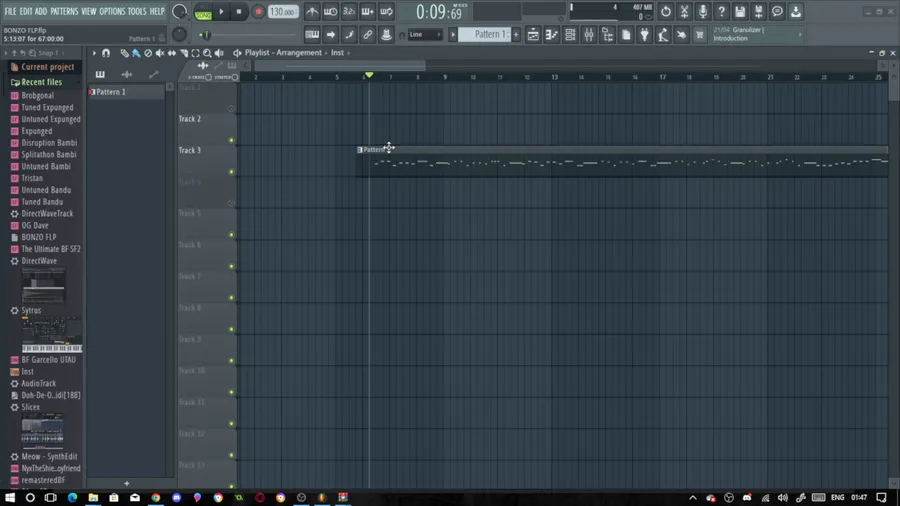Screen dimensions: 900x506
Task: Toggle the playlist snap magnet icon
Action: click(x=106, y=53)
